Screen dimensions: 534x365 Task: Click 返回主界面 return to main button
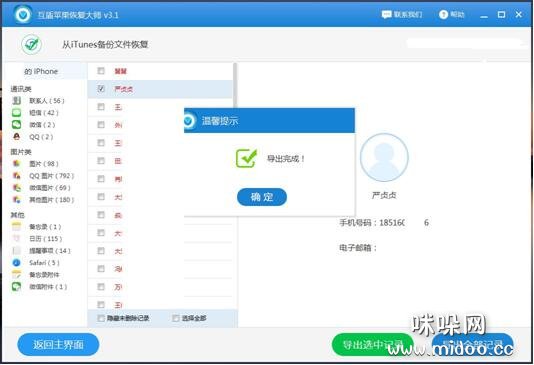coord(58,345)
